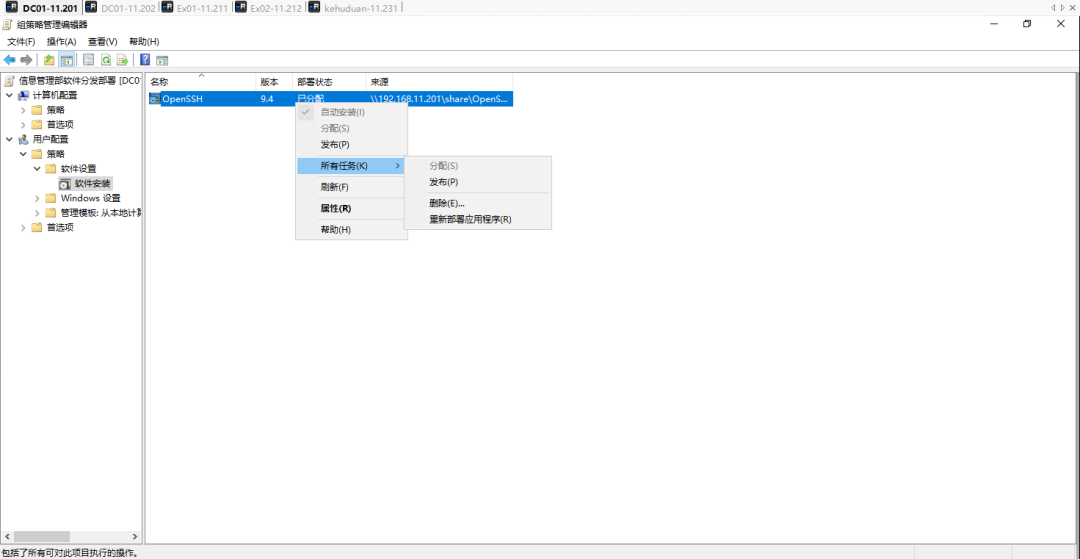Screen dimensions: 1080x559
Task: Click the green refresh toolbar icon
Action: (x=106, y=60)
